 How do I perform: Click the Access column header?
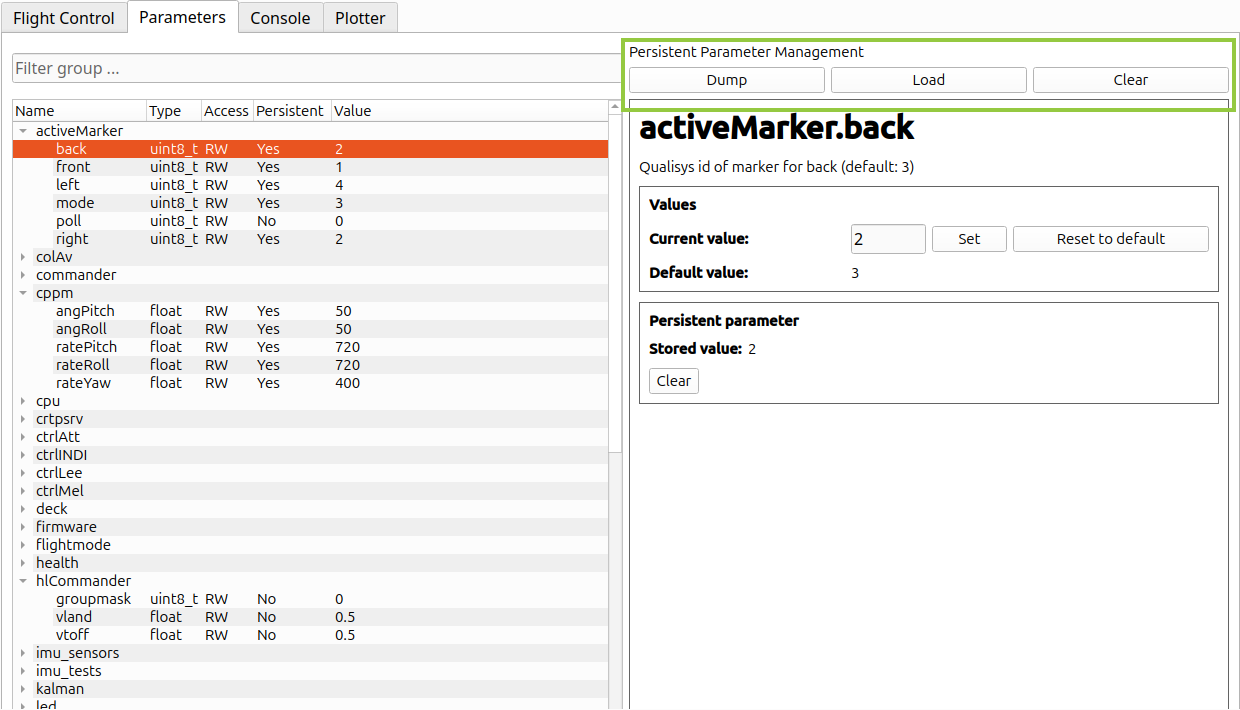227,111
